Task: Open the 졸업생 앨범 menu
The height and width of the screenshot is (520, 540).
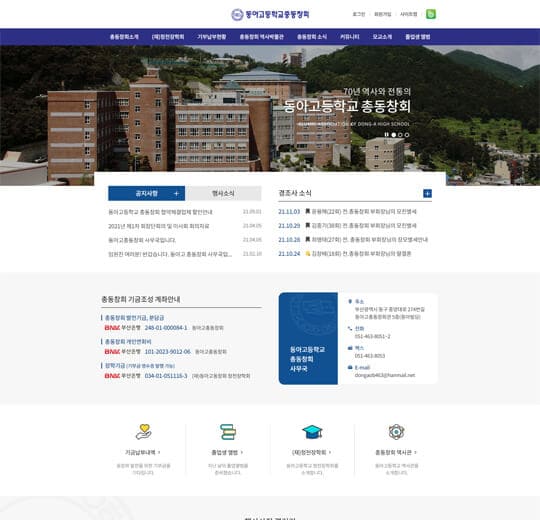Action: click(417, 37)
